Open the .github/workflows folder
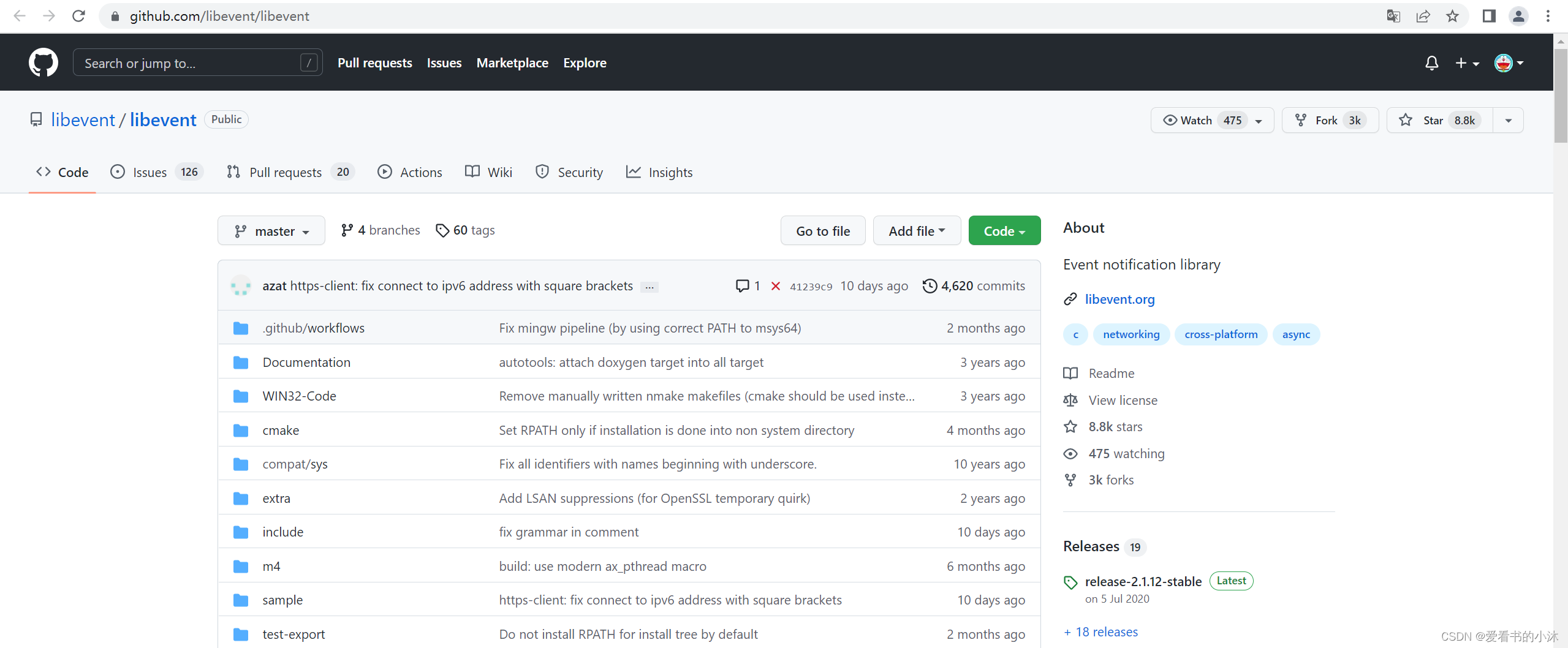Viewport: 1568px width, 648px height. 313,328
